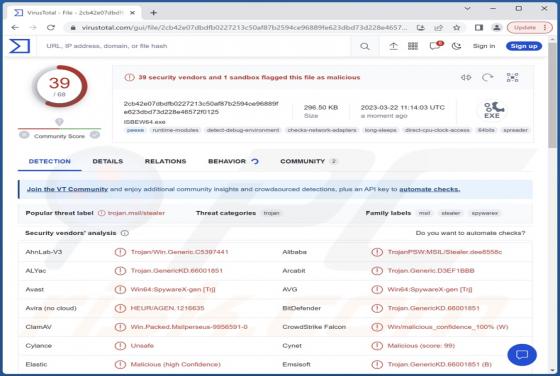The height and width of the screenshot is (376, 560).
Task: Click the Chrome Update button
Action: [x=529, y=27]
